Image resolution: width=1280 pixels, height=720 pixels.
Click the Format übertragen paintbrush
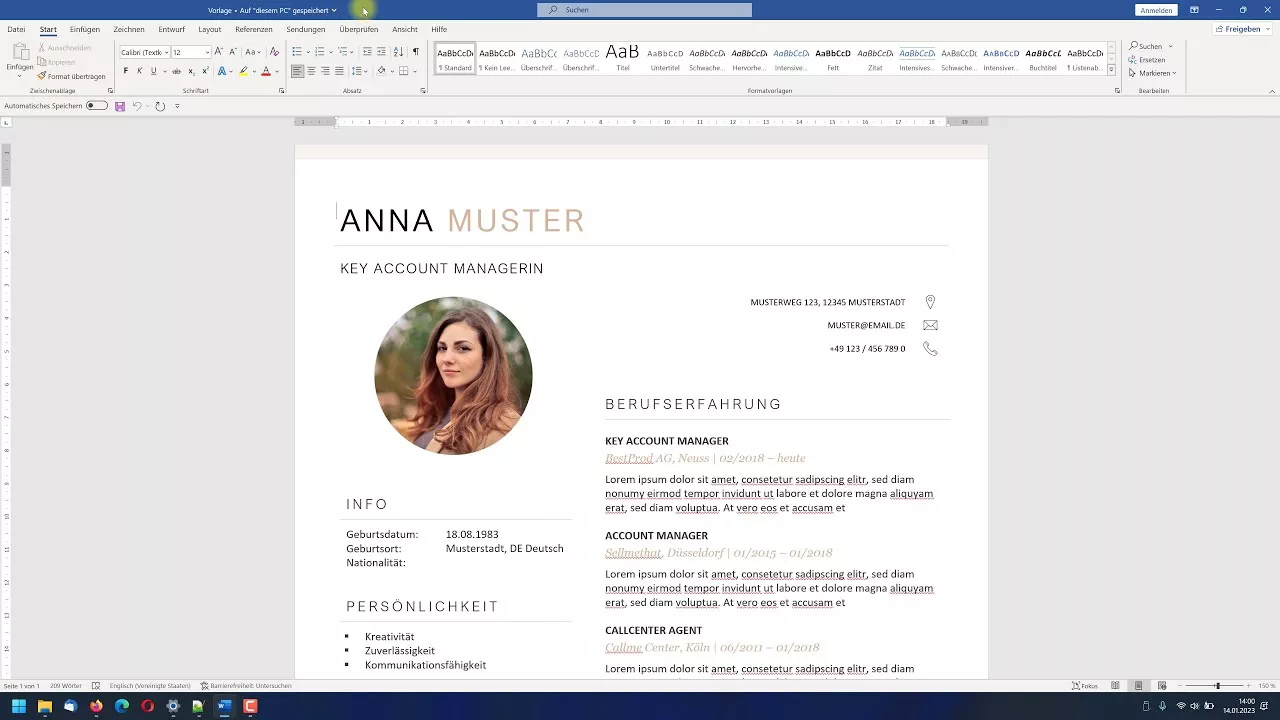coord(71,76)
